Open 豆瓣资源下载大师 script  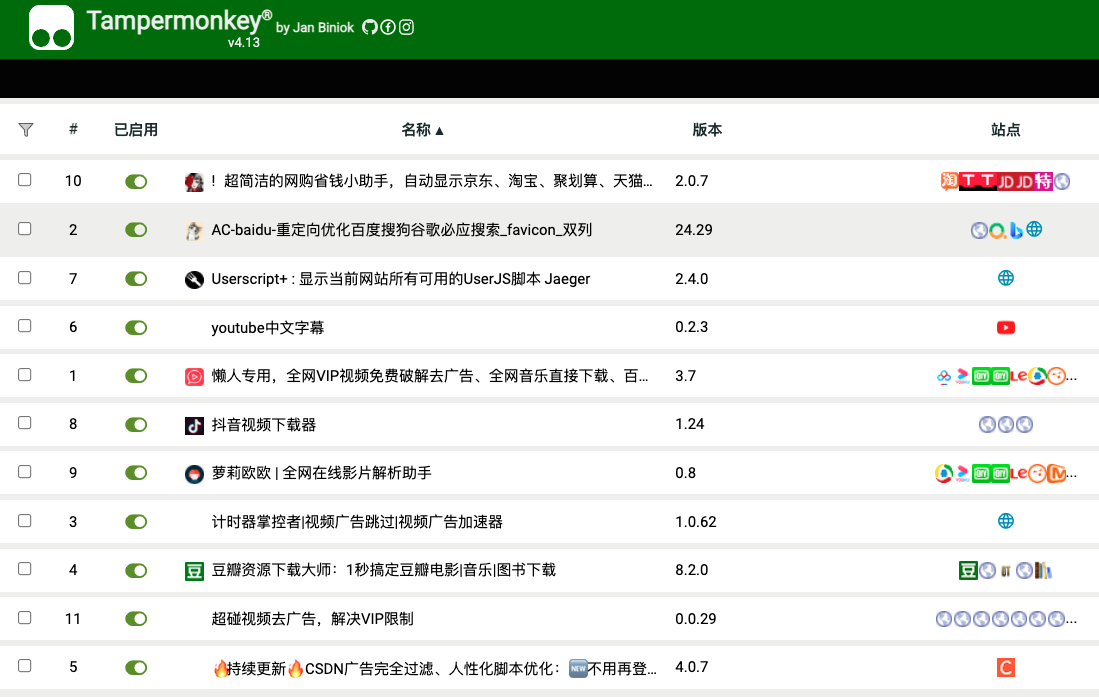[x=383, y=570]
